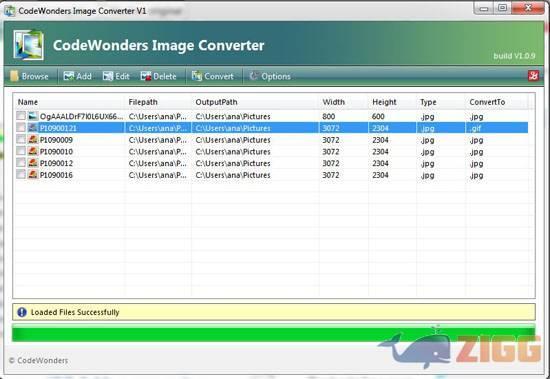This screenshot has height=379, width=550.
Task: Click file icon of P1090016
Action: click(x=33, y=174)
